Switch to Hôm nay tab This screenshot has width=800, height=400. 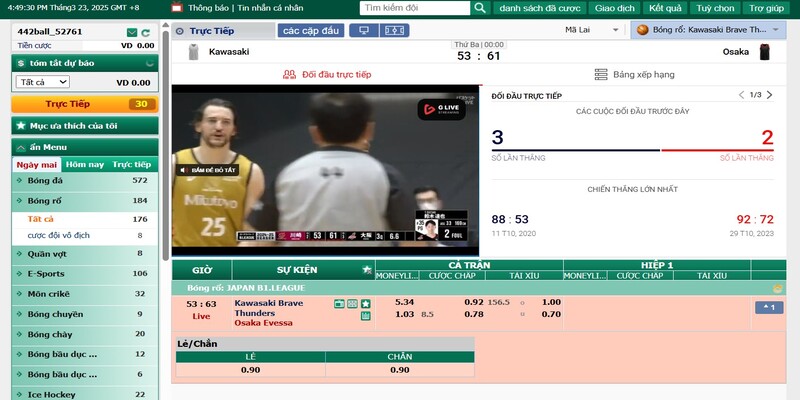(x=85, y=165)
